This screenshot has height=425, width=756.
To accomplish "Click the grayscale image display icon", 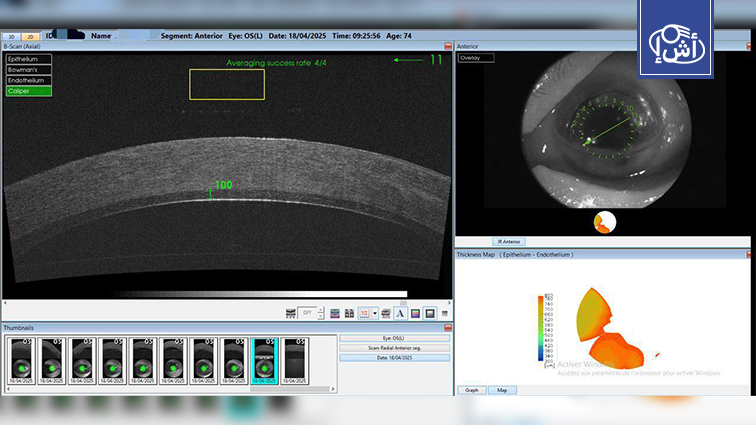I will click(x=430, y=313).
